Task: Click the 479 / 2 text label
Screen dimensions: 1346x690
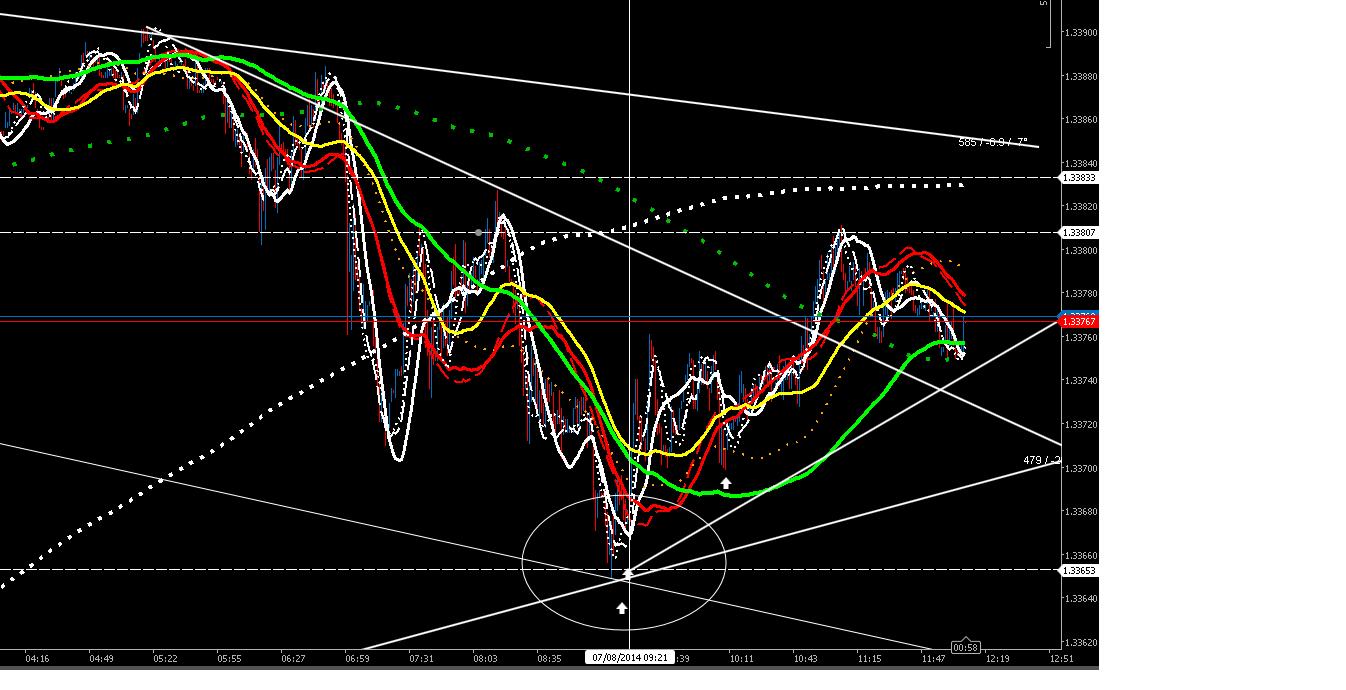Action: (x=1037, y=459)
